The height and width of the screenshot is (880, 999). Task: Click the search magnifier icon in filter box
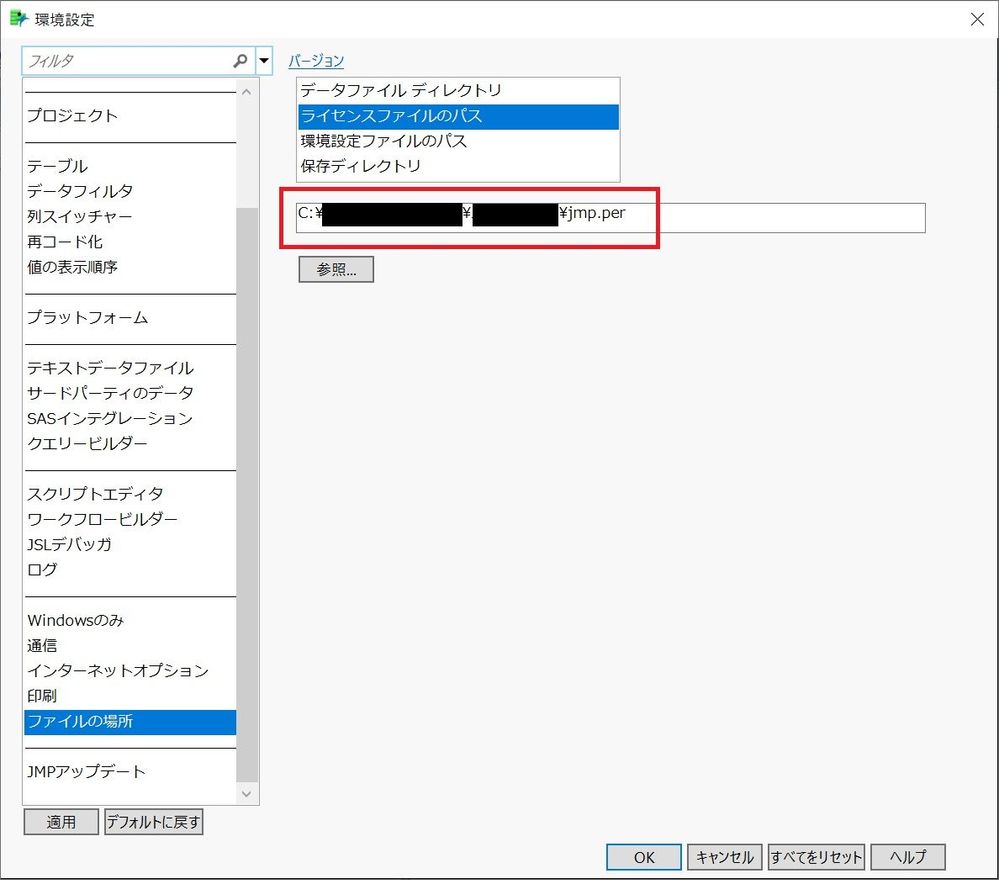pyautogui.click(x=240, y=61)
